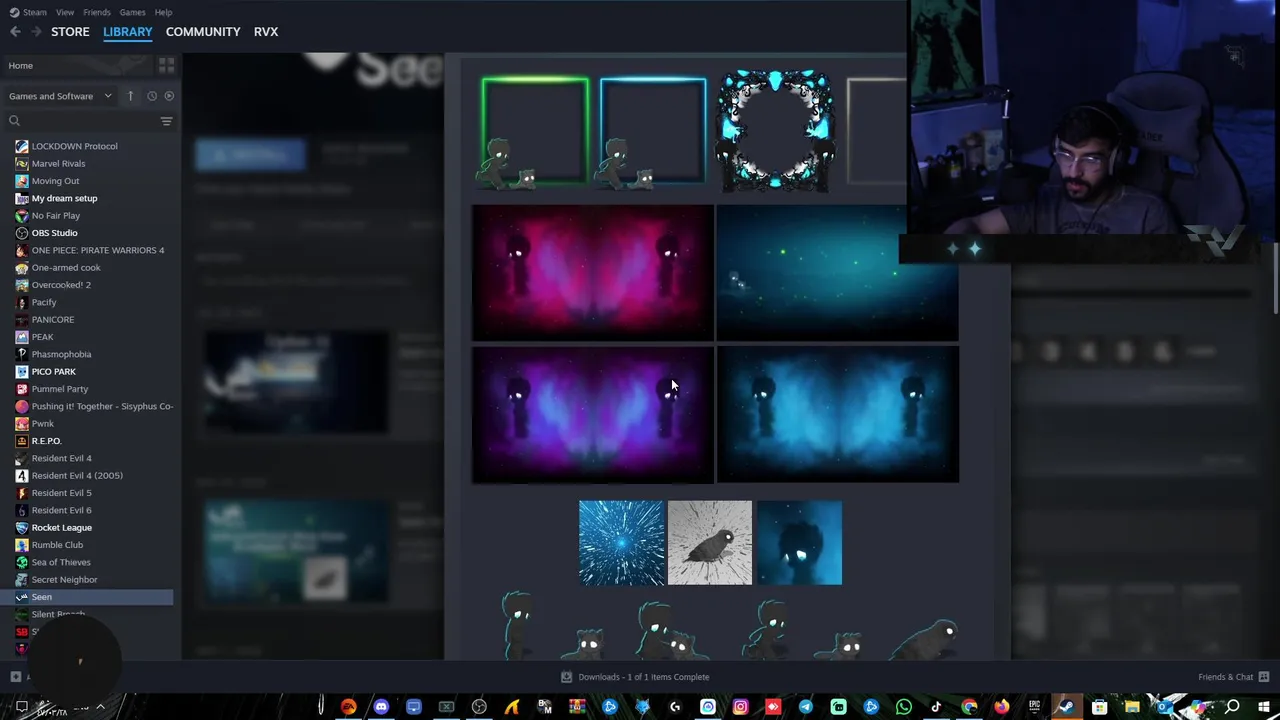Click the library search magnifier icon
The height and width of the screenshot is (720, 1280).
[x=14, y=121]
